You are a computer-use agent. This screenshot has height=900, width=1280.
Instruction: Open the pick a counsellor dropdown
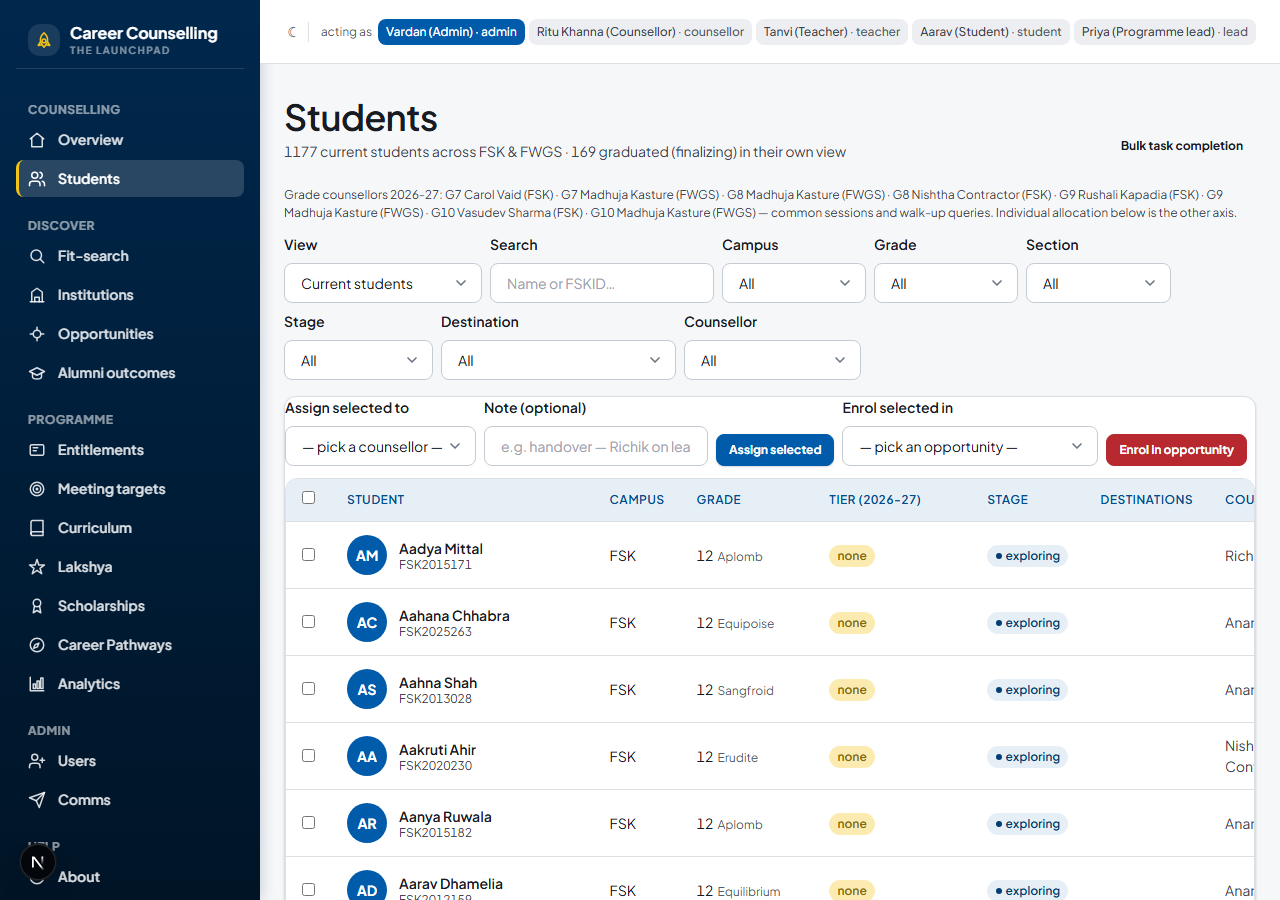click(380, 446)
